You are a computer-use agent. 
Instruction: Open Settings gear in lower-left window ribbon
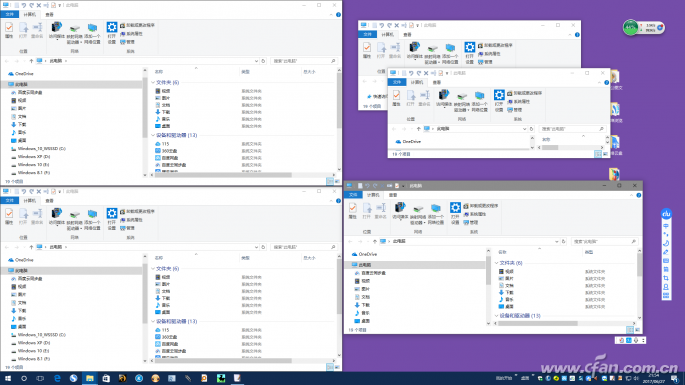pyautogui.click(x=112, y=219)
